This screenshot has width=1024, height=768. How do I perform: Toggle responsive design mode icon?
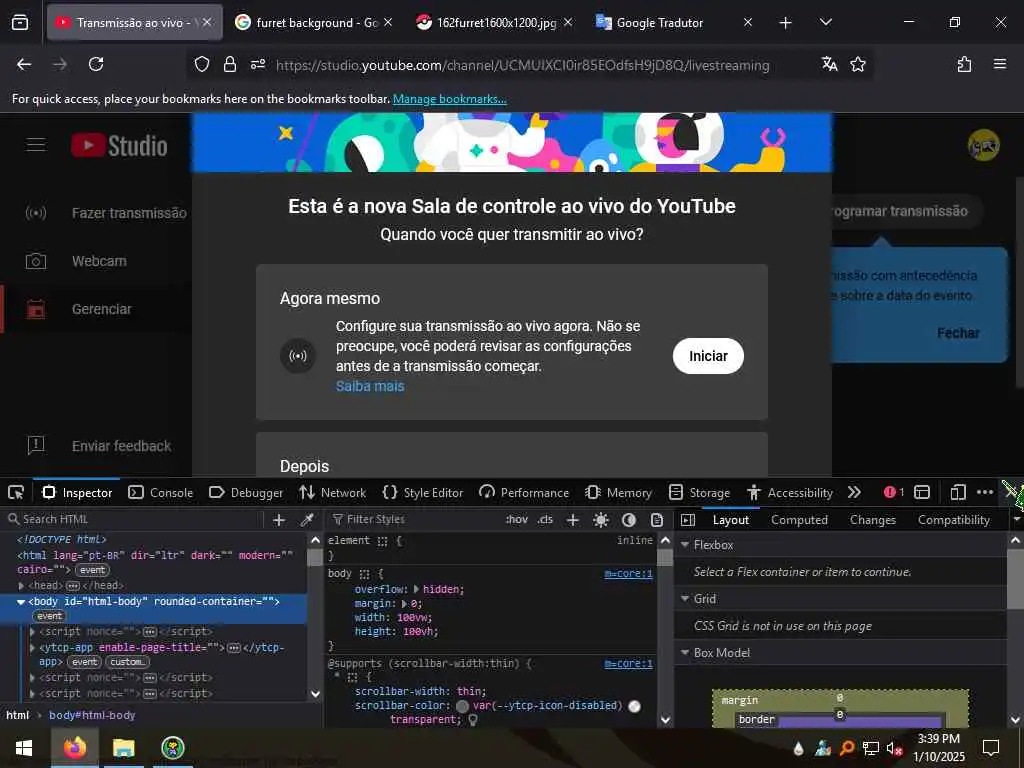point(958,492)
